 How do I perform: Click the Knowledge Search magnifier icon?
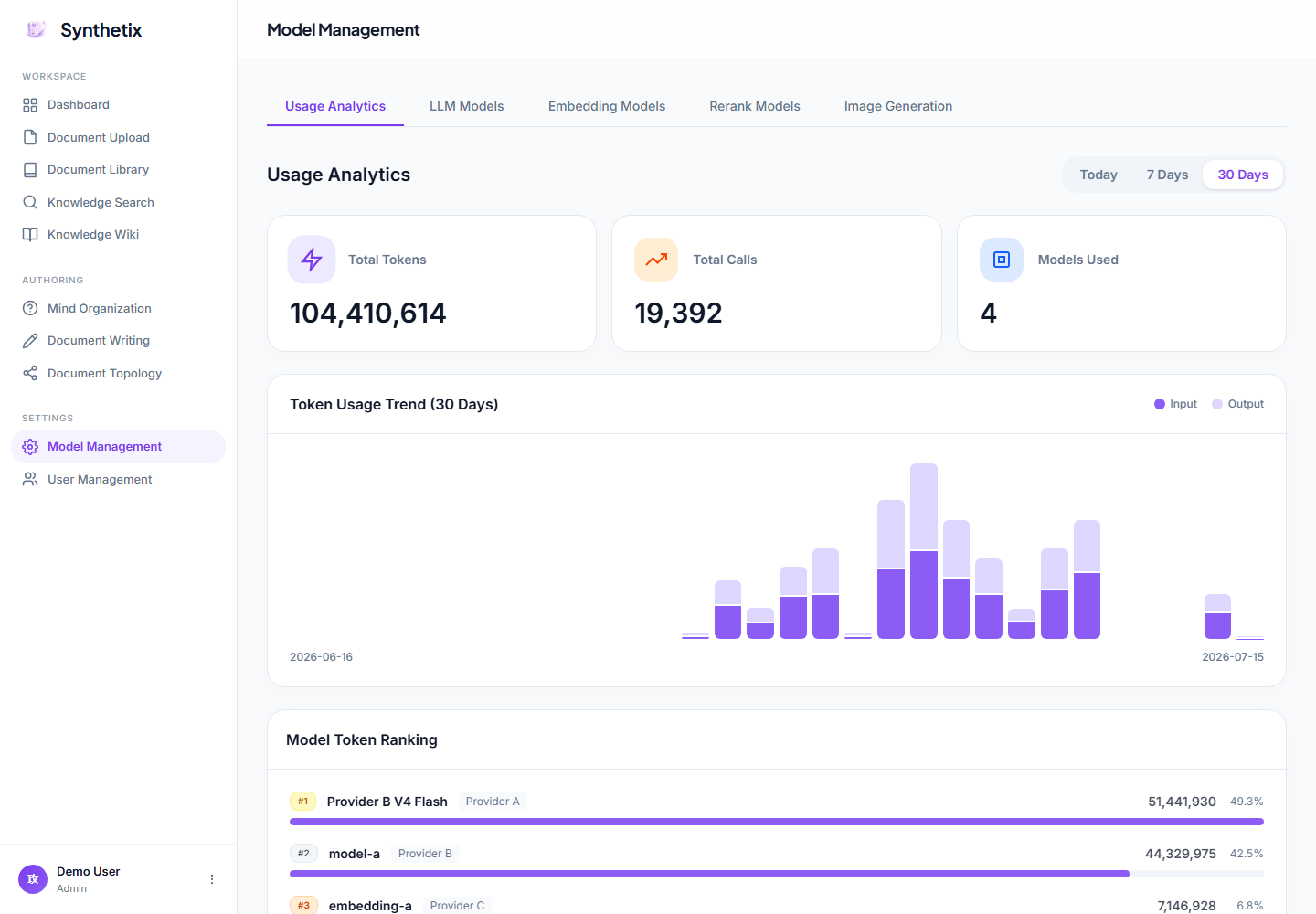(30, 202)
